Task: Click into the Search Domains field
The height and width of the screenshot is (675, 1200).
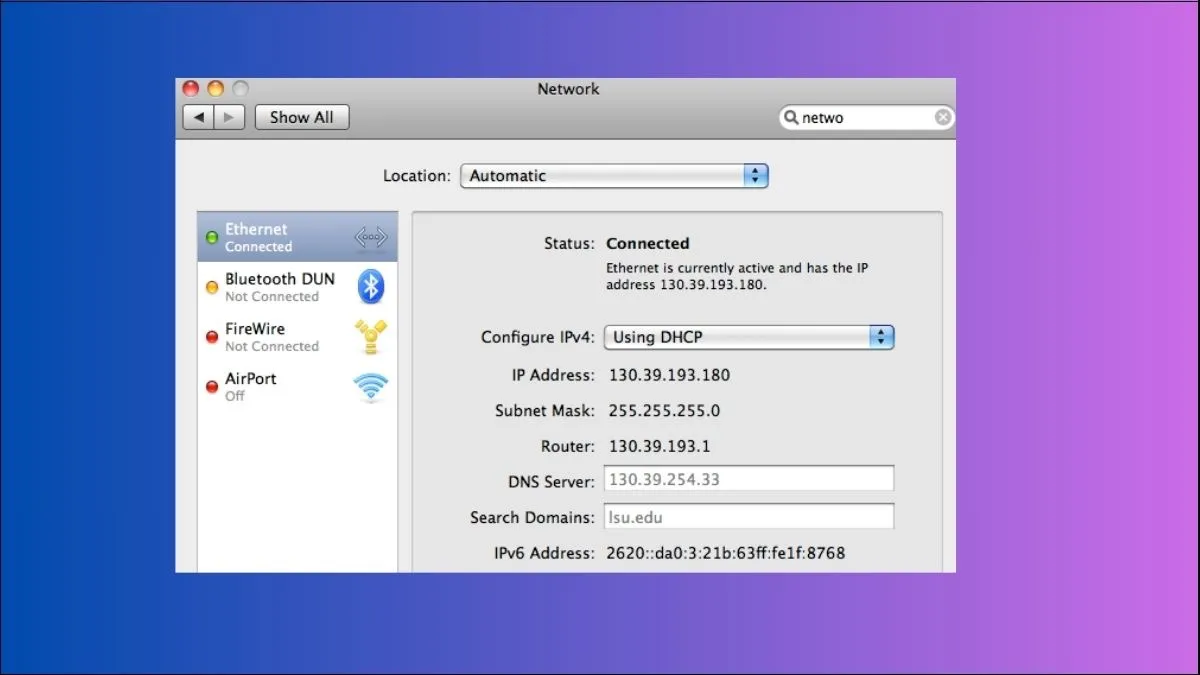Action: click(748, 517)
